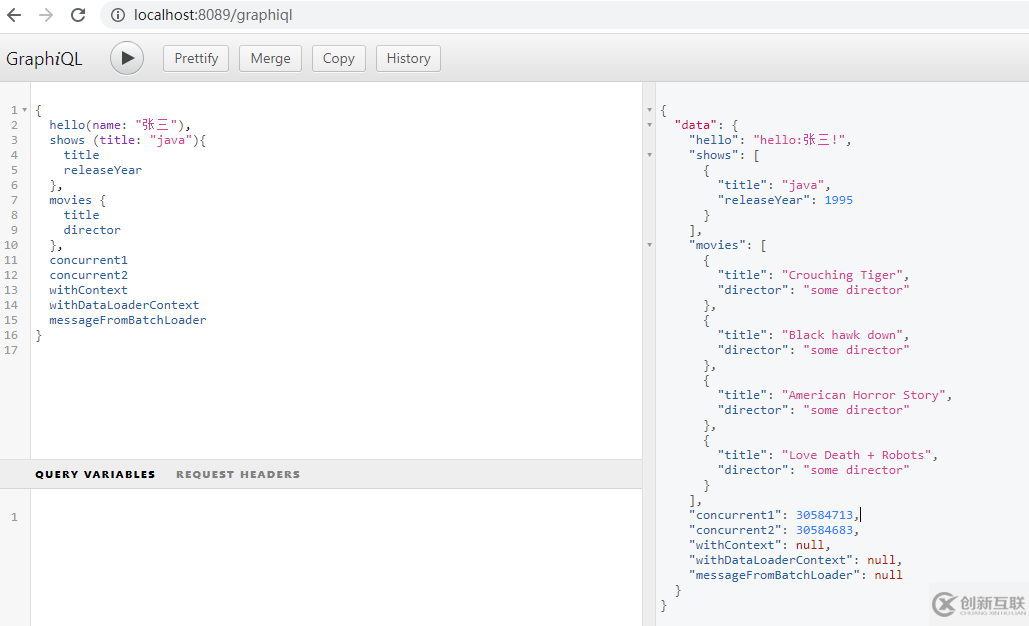Switch to Request Headers tab
This screenshot has width=1029, height=626.
coord(238,474)
